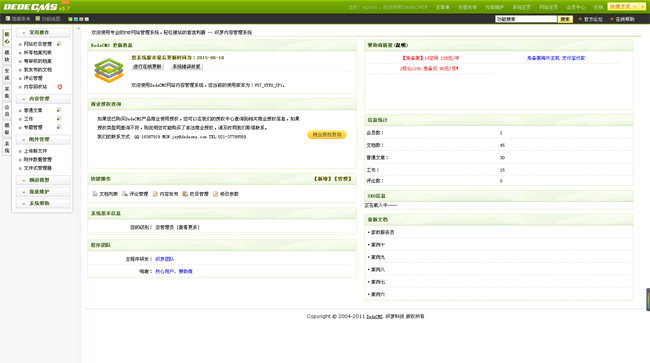Click 【管理】 in the 快捷操作 header
Image resolution: width=650 pixels, height=363 pixels.
coord(342,179)
